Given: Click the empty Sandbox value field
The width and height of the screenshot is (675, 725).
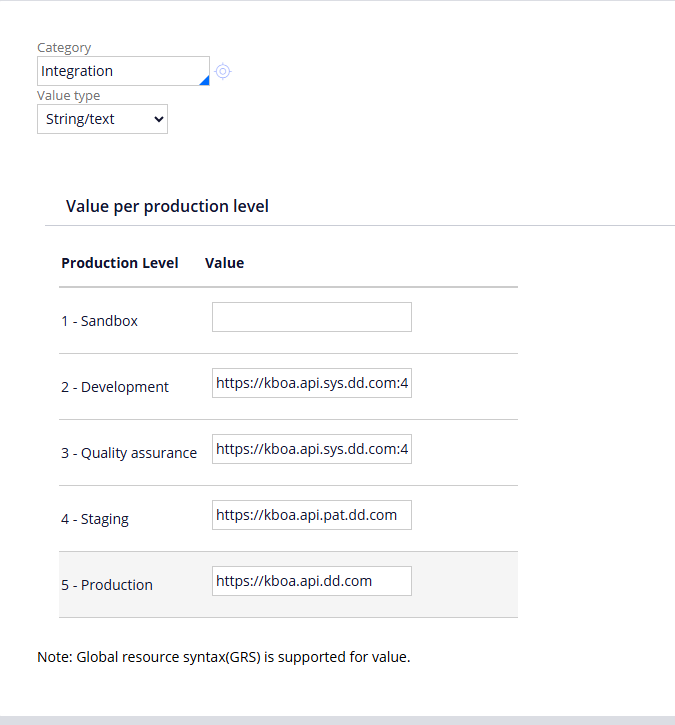Looking at the screenshot, I should (312, 317).
